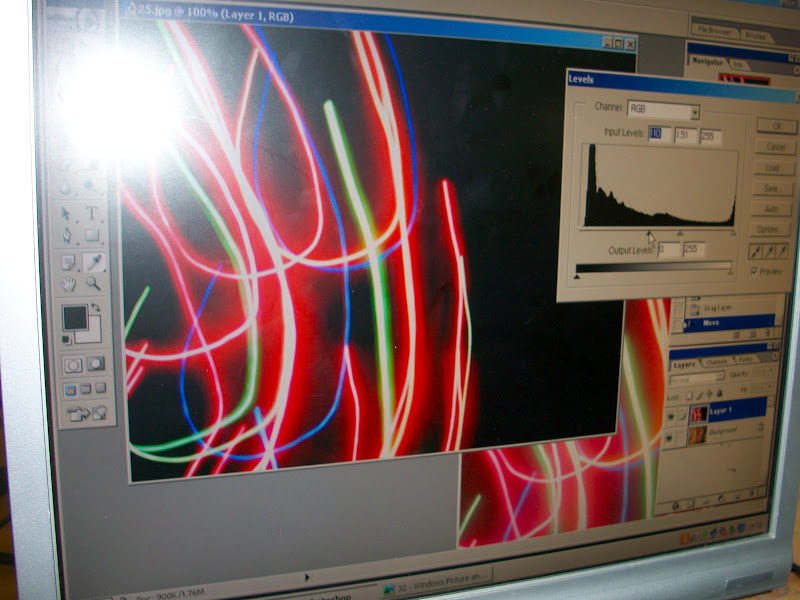Select the Notes tool
The height and width of the screenshot is (600, 800).
68,263
